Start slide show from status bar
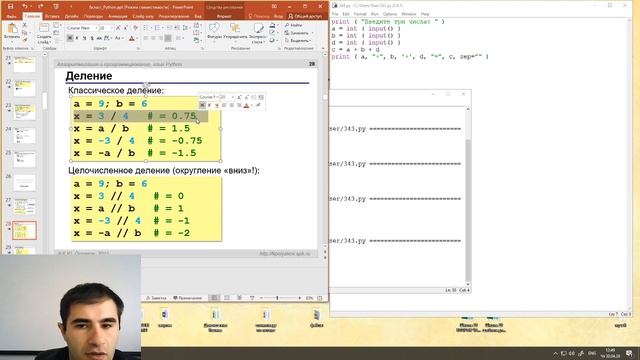Screen dimensions: 640x360 [252, 298]
